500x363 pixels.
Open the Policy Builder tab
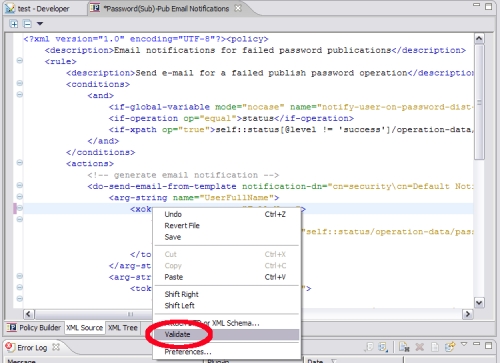[34, 328]
